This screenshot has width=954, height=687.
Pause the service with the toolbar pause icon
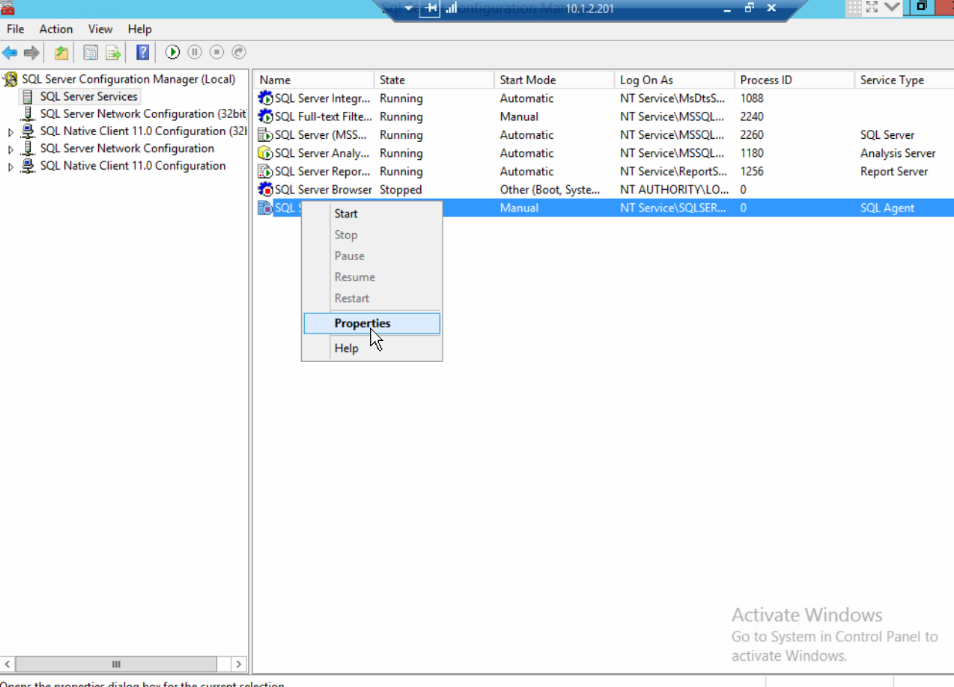point(195,52)
